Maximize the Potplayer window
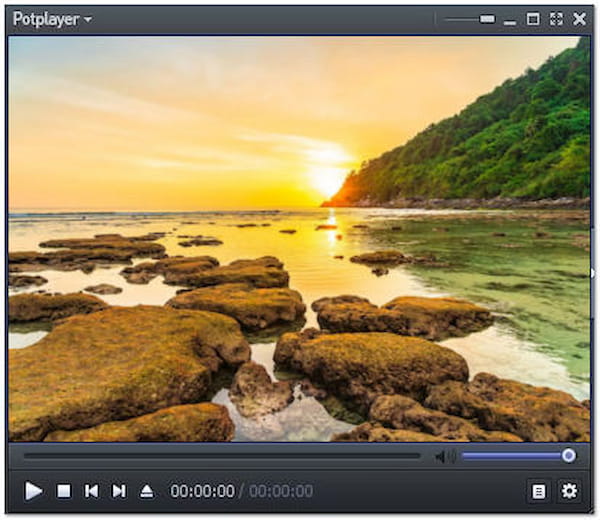The image size is (600, 520). (x=533, y=19)
